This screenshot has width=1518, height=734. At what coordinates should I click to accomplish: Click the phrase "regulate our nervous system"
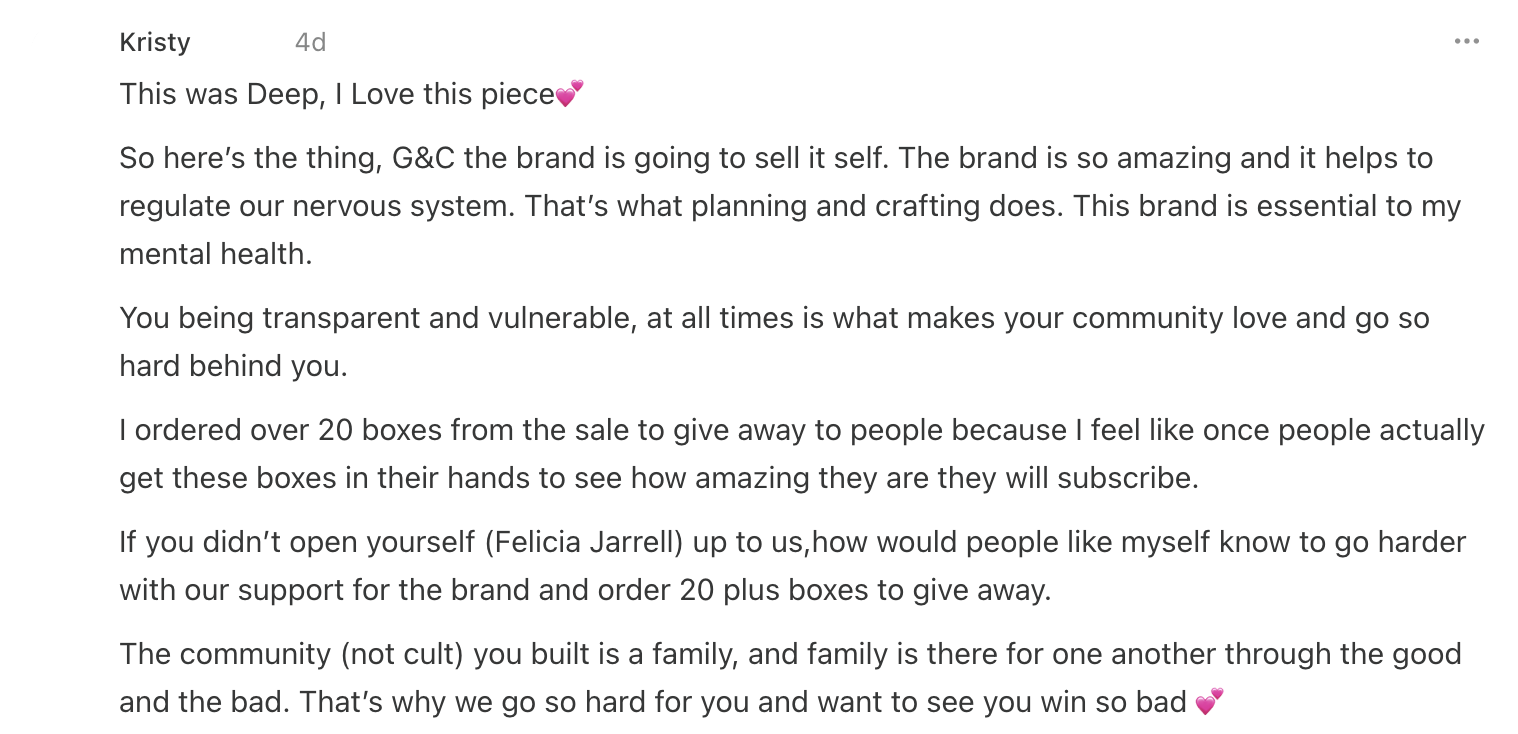[x=314, y=206]
